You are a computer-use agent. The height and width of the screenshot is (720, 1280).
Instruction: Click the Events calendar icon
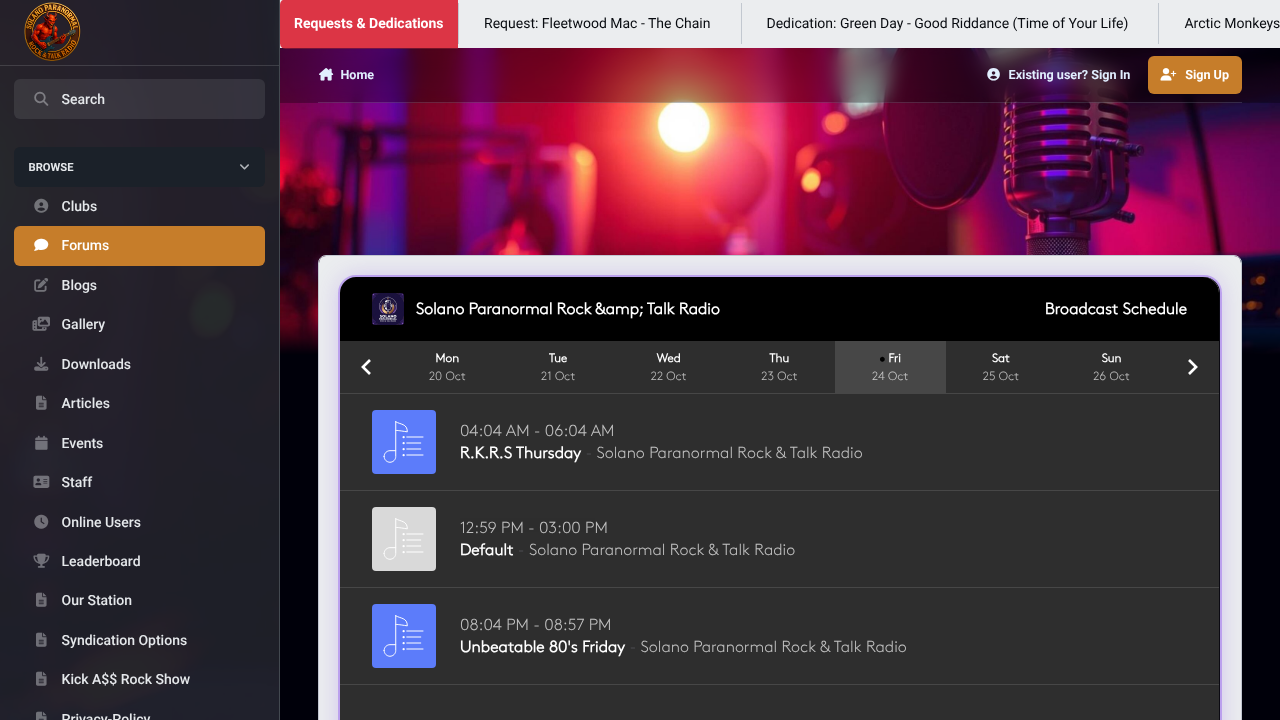pyautogui.click(x=41, y=443)
